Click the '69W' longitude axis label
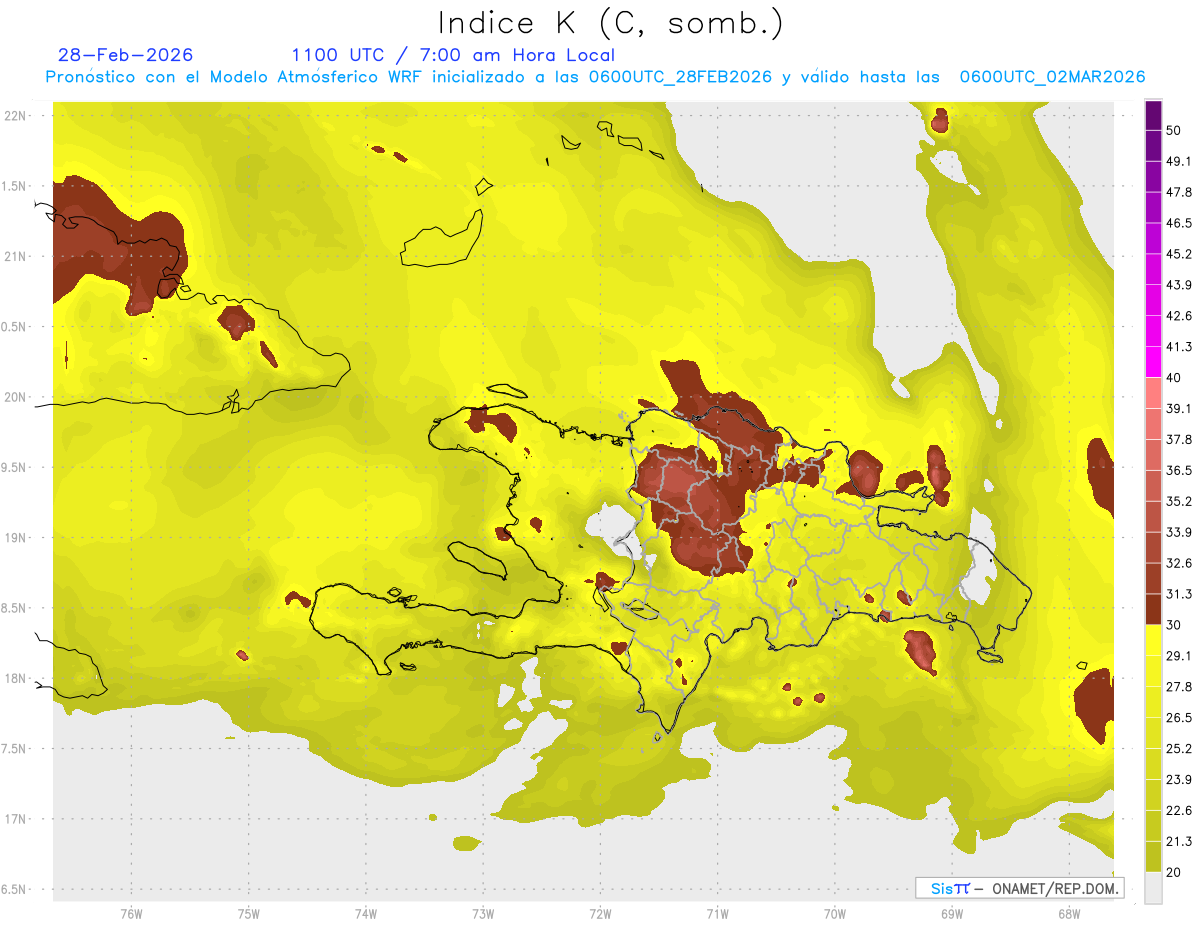This screenshot has width=1200, height=927. (x=952, y=914)
